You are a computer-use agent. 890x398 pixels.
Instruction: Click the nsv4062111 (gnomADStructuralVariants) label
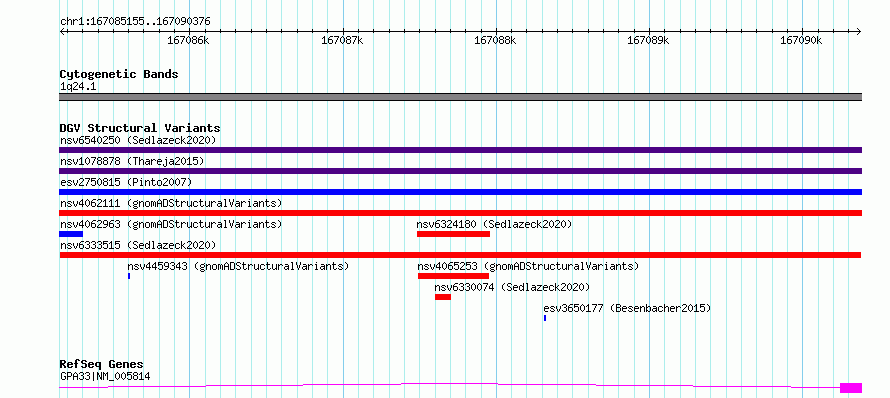(171, 203)
